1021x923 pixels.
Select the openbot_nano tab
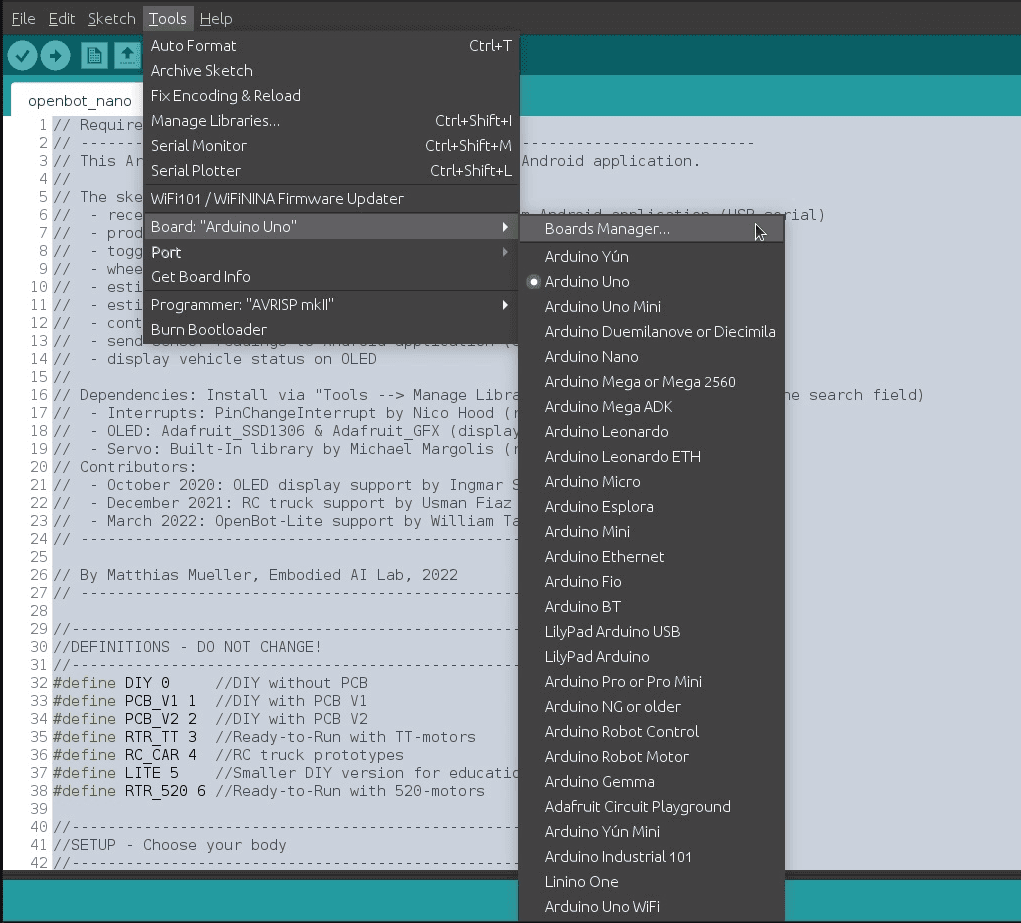click(79, 101)
